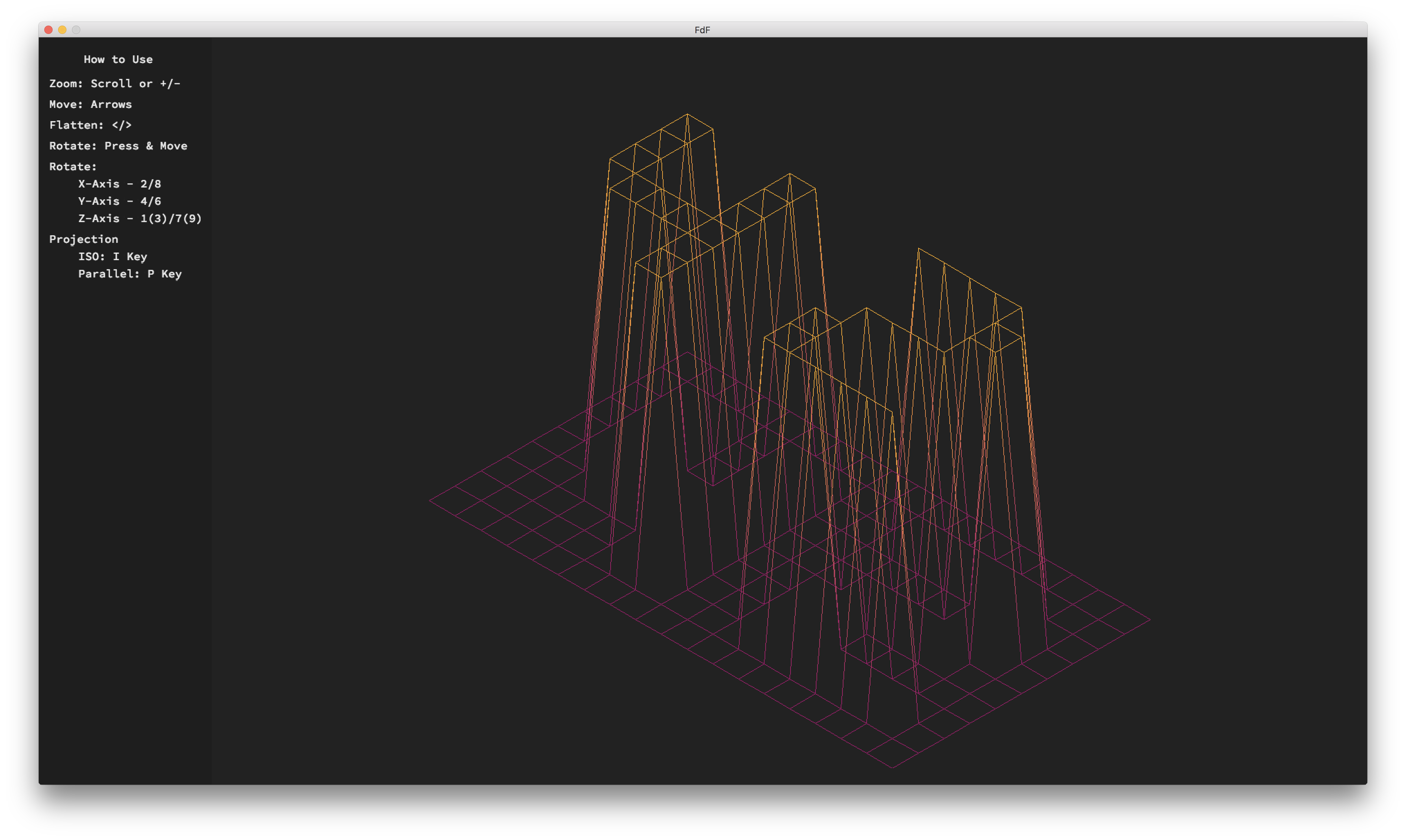The height and width of the screenshot is (840, 1406).
Task: Click the 'Flatten: </>' instruction line
Action: pyautogui.click(x=91, y=125)
